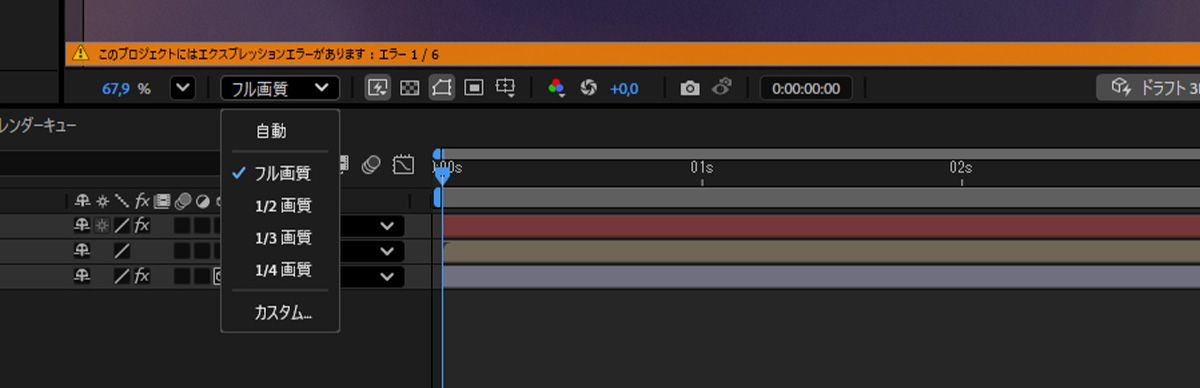Toggle shy switch on the second layer
This screenshot has height=388, width=1200.
(82, 251)
